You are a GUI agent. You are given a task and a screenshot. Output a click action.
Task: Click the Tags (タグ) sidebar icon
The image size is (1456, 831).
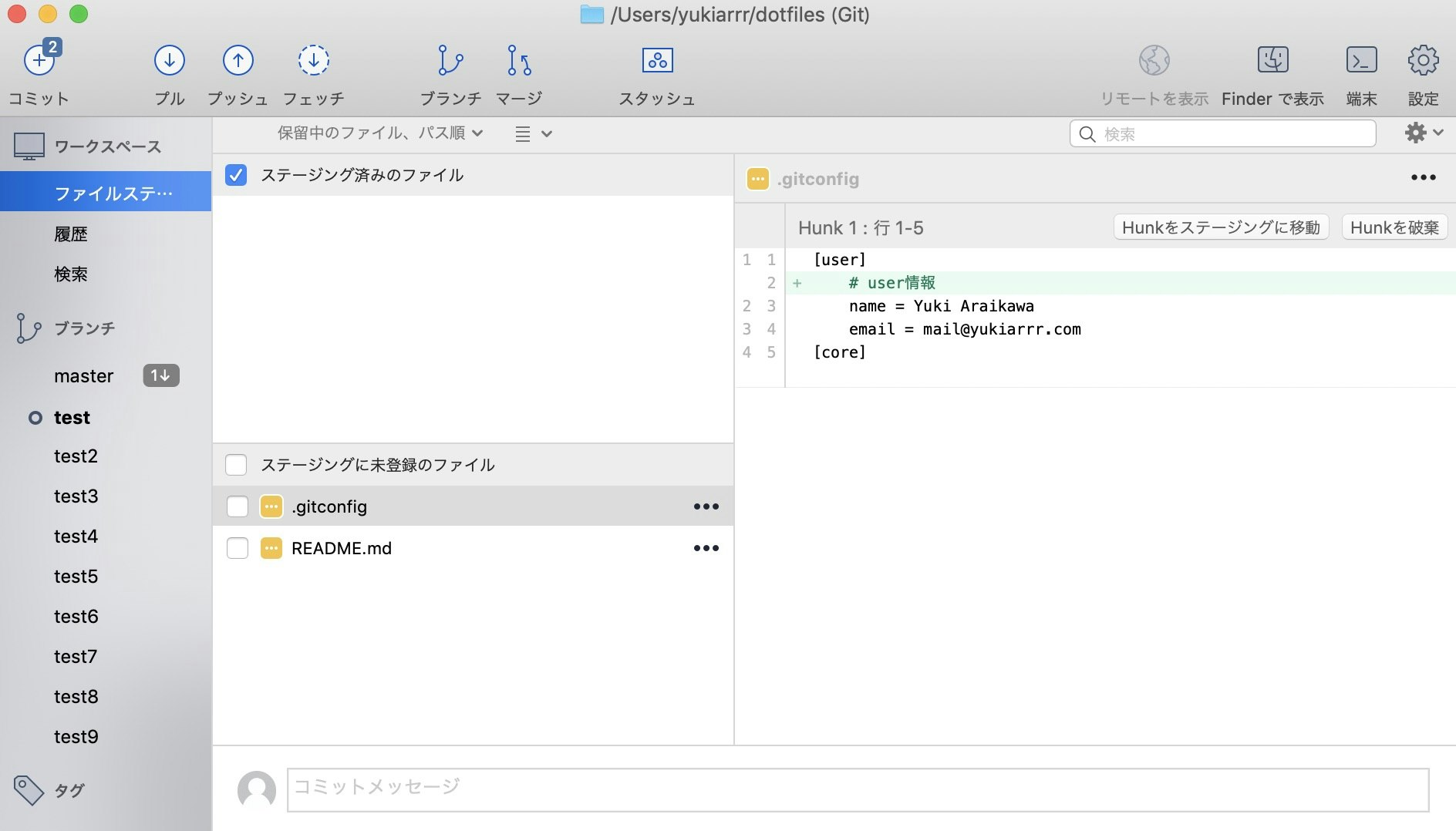(29, 790)
